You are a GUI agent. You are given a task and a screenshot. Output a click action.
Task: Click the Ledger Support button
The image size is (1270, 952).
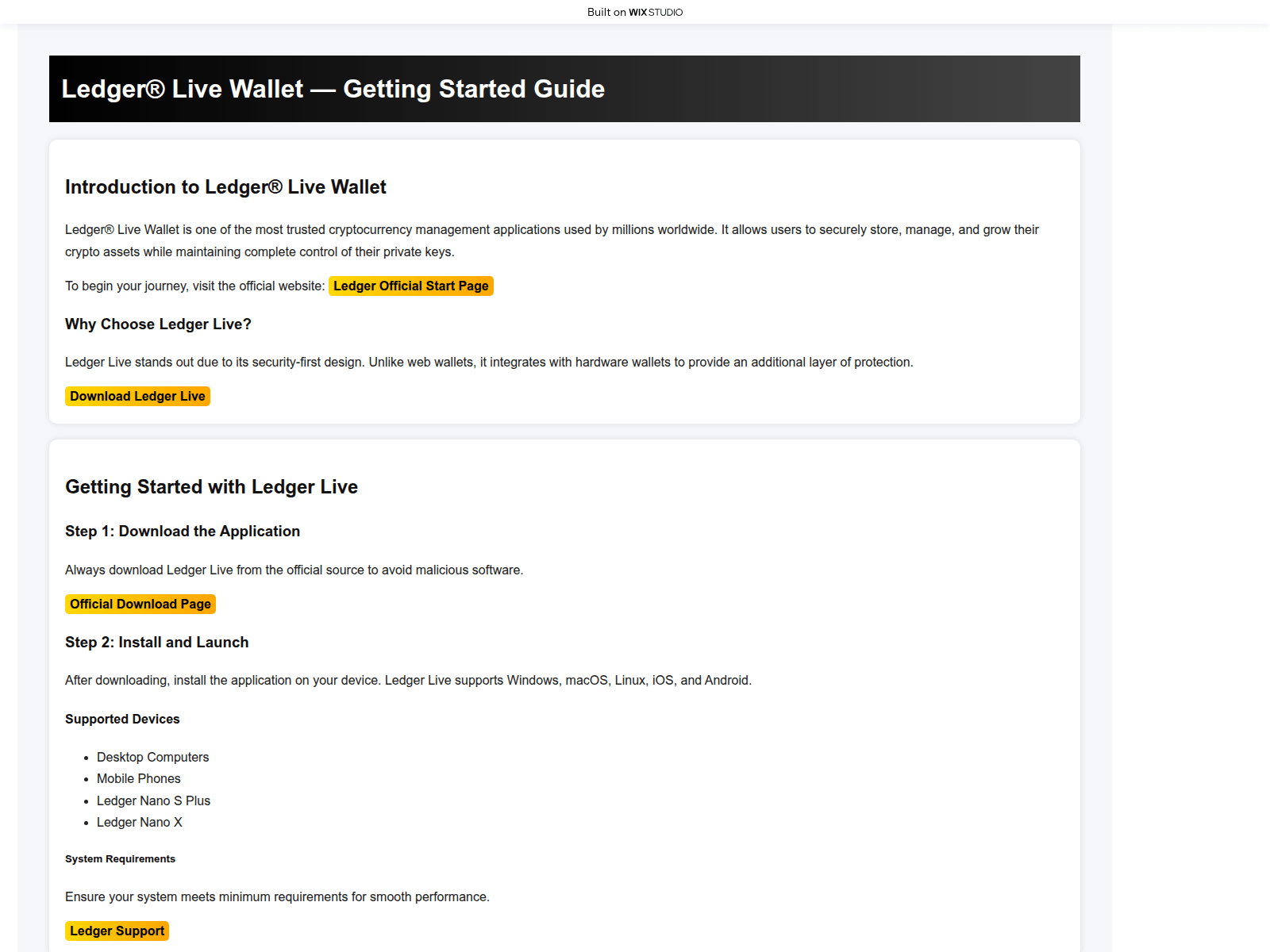pos(117,931)
